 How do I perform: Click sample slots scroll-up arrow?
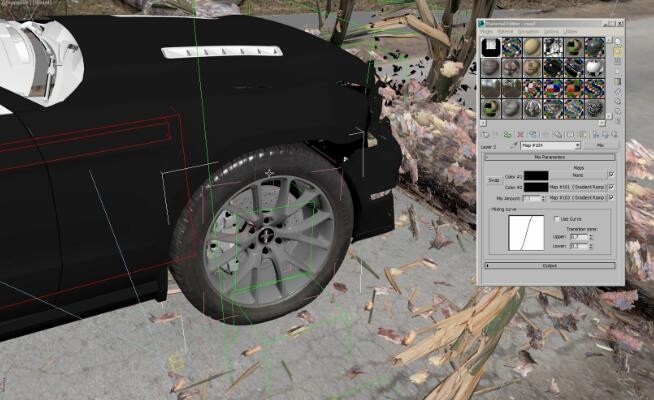pyautogui.click(x=609, y=40)
